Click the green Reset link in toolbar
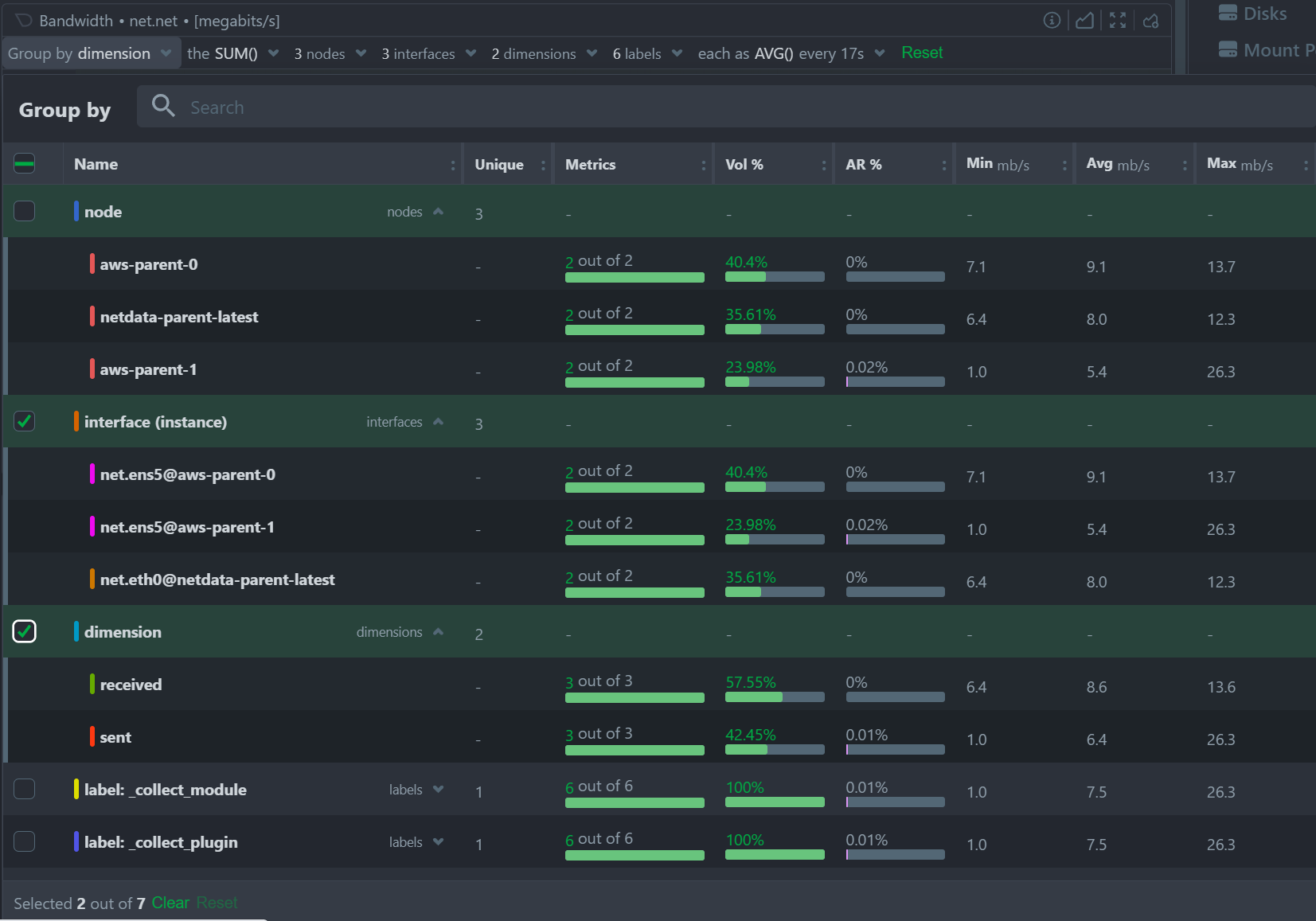1316x921 pixels. coord(921,53)
